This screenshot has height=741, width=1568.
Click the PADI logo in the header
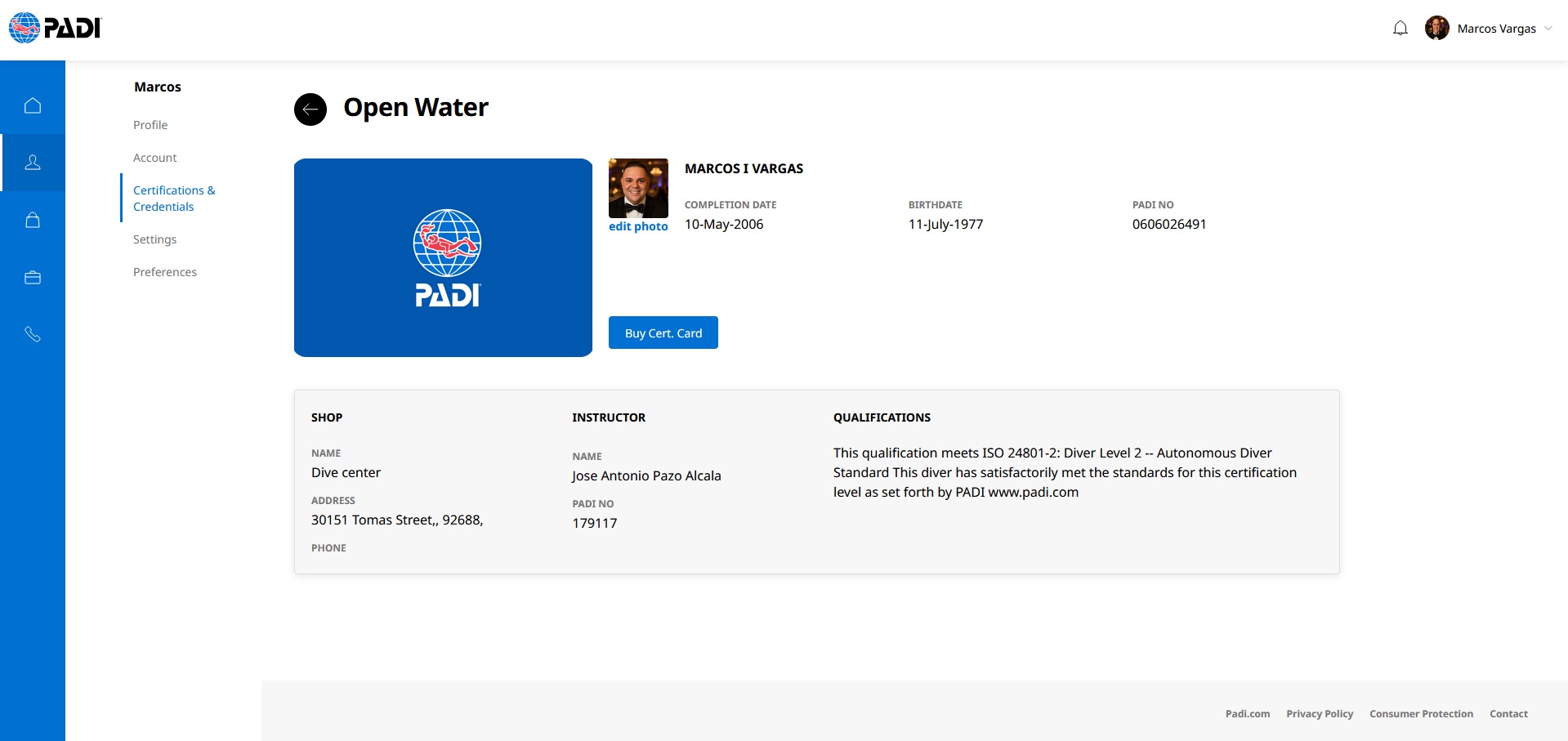55,28
